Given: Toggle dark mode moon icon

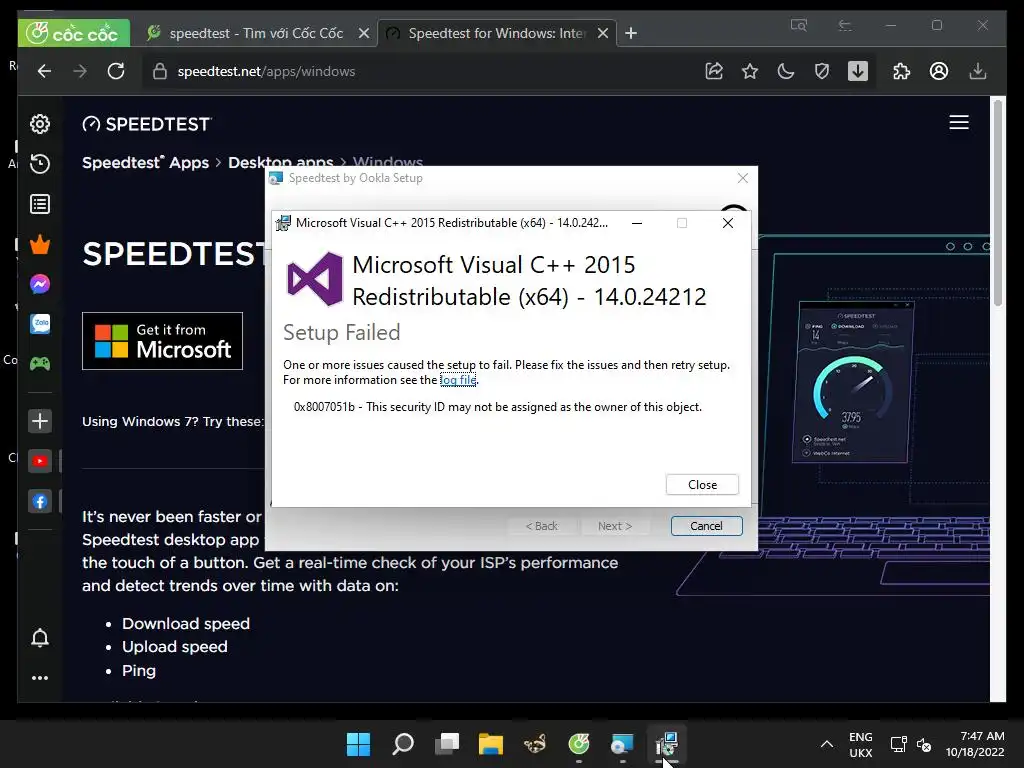Looking at the screenshot, I should click(x=786, y=71).
